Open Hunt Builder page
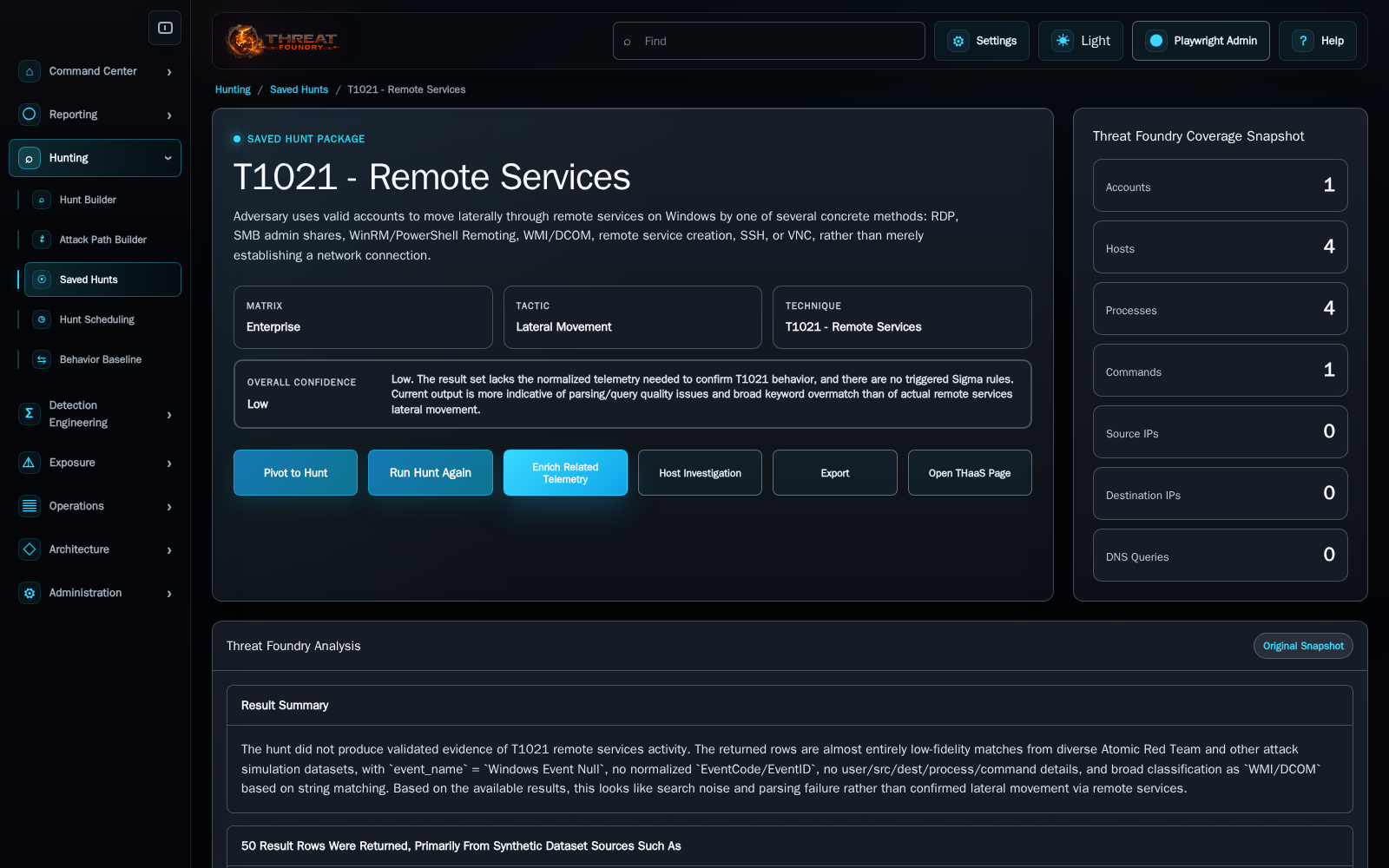Viewport: 1389px width, 868px height. (x=102, y=200)
